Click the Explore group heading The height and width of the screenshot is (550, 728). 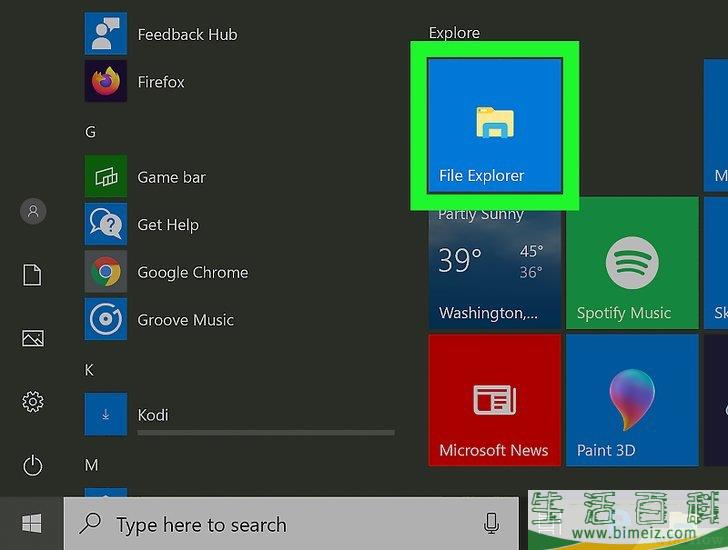(x=454, y=32)
